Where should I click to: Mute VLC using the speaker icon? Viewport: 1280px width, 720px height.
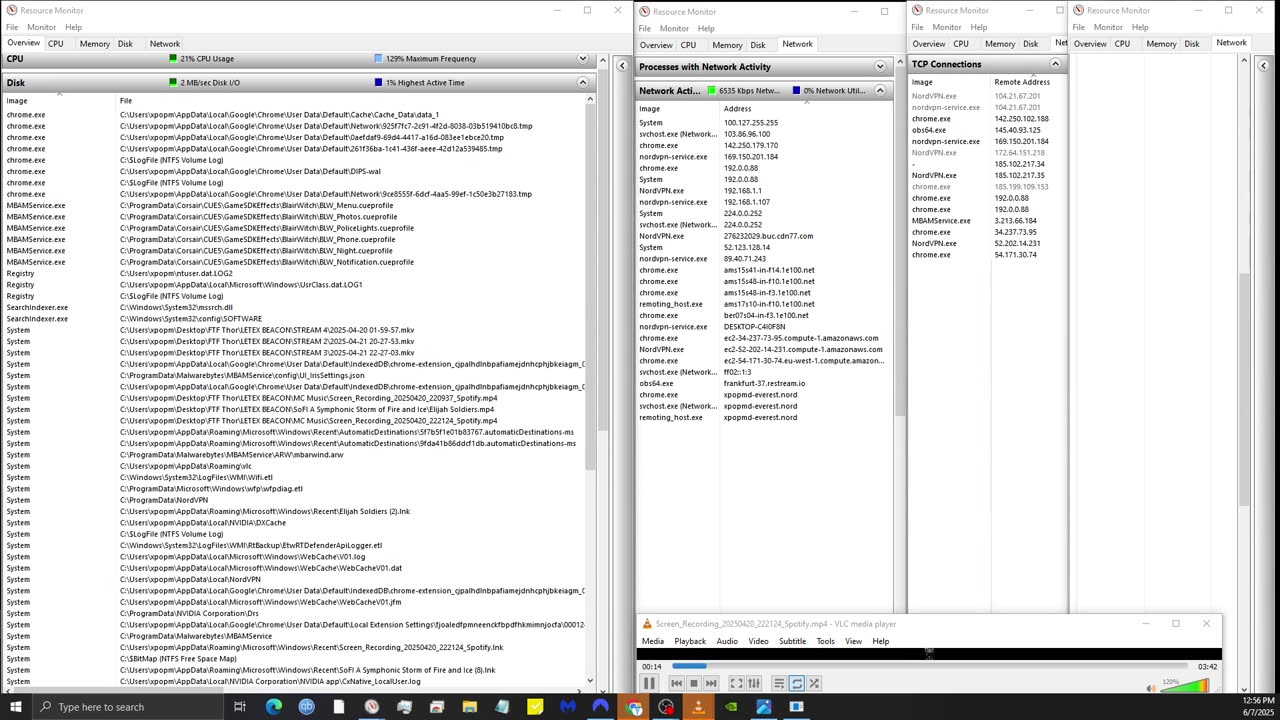(1152, 687)
